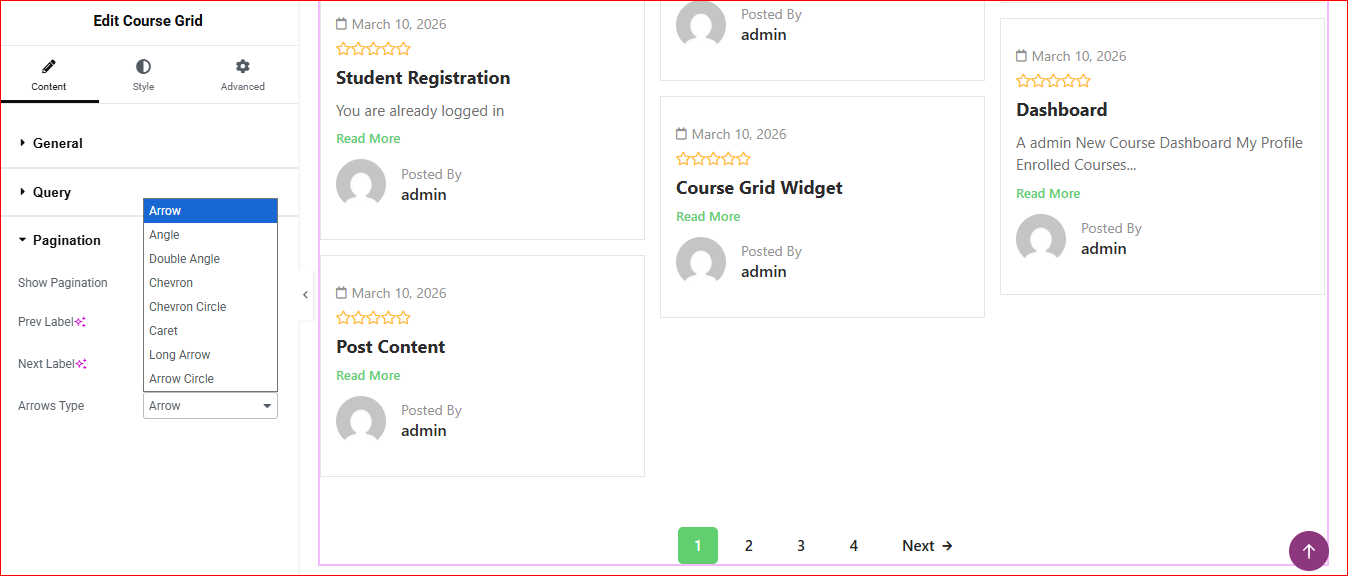Pick the Long Arrow option

pyautogui.click(x=180, y=355)
